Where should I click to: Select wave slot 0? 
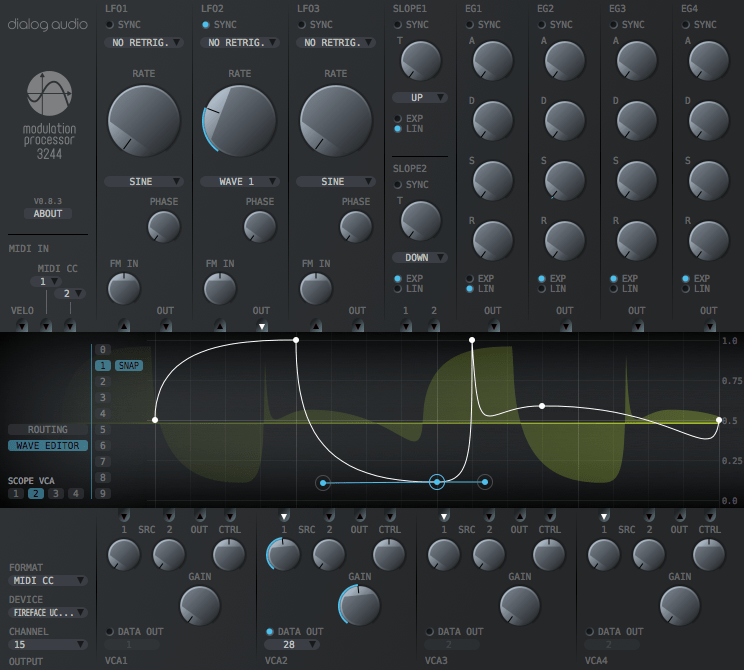tap(102, 350)
